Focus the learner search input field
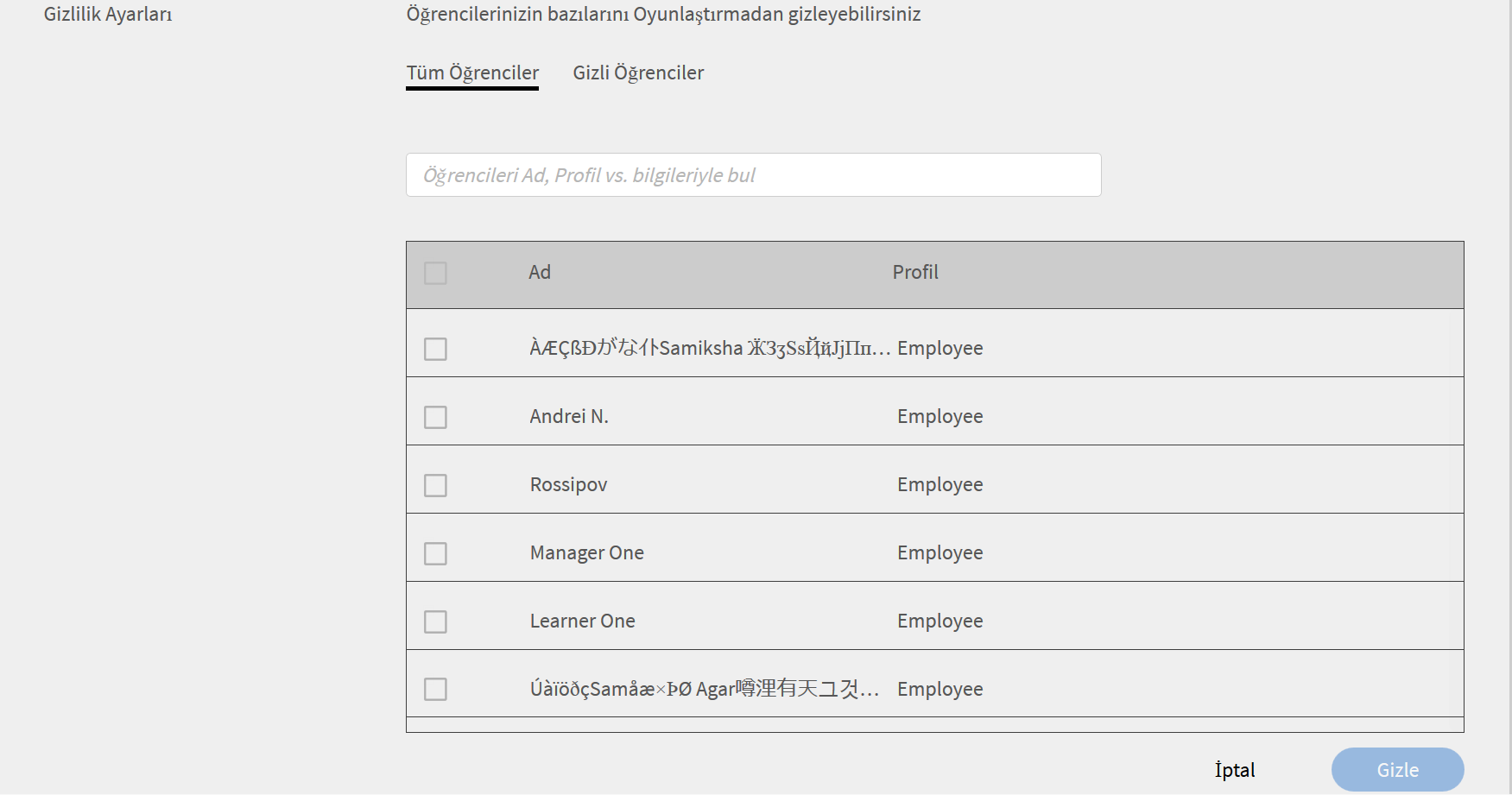This screenshot has height=795, width=1512. pyautogui.click(x=753, y=175)
